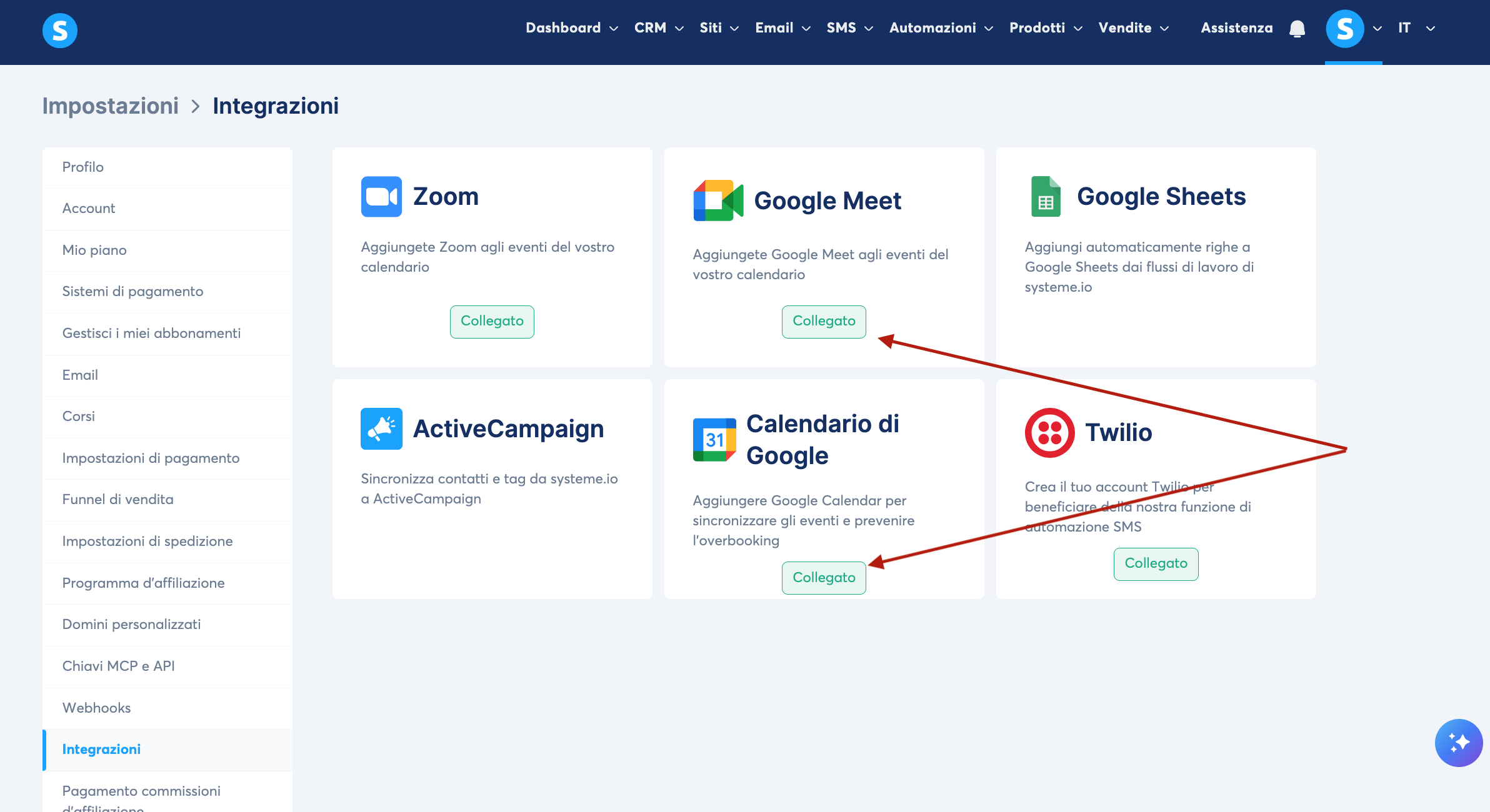Viewport: 1490px width, 812px height.
Task: Click the Google Calendar 31 icon
Action: pyautogui.click(x=714, y=440)
